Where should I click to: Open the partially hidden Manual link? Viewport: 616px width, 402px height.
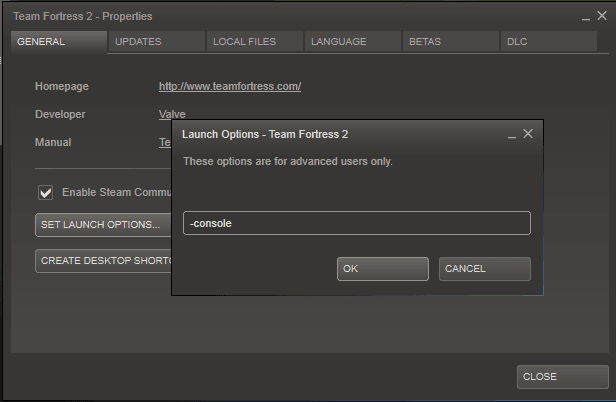pos(165,142)
